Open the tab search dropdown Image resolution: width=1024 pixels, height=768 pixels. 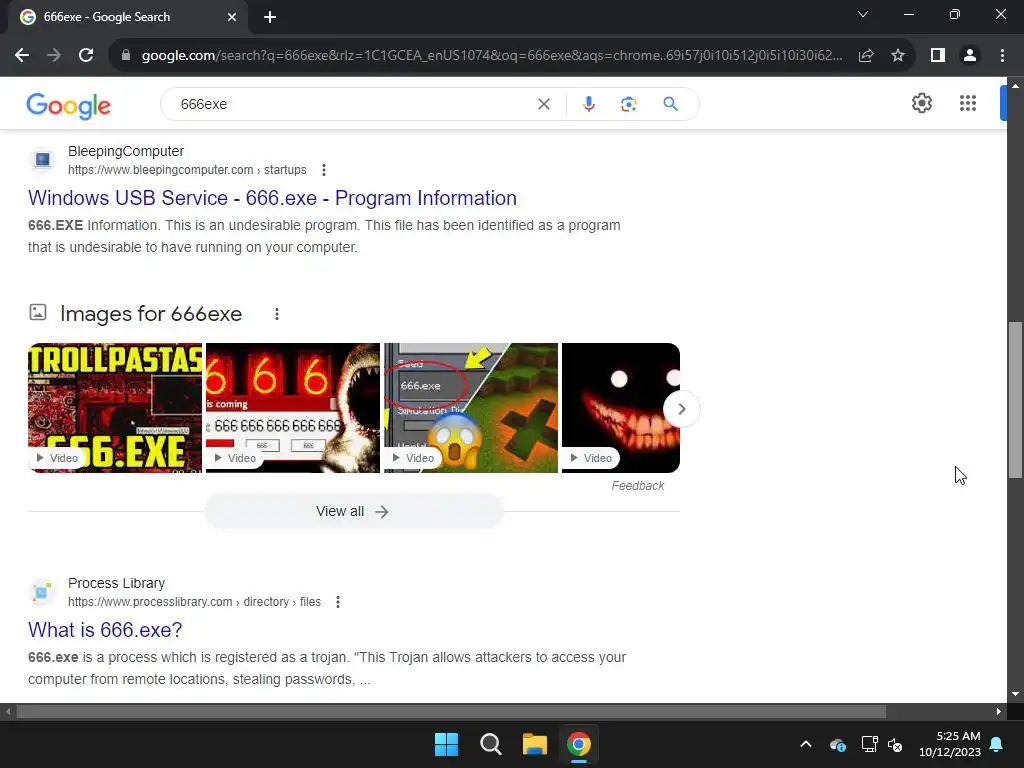(x=863, y=14)
